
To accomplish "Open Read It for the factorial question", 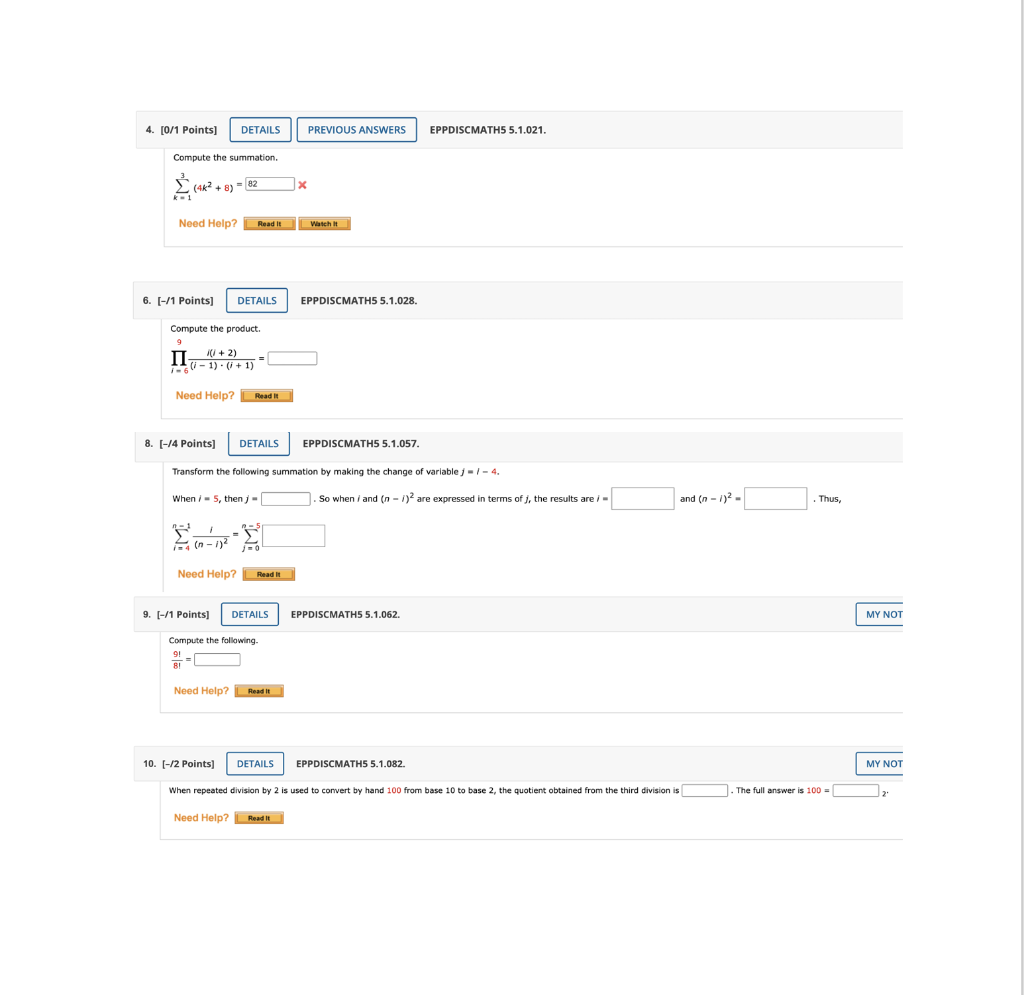I will point(259,690).
